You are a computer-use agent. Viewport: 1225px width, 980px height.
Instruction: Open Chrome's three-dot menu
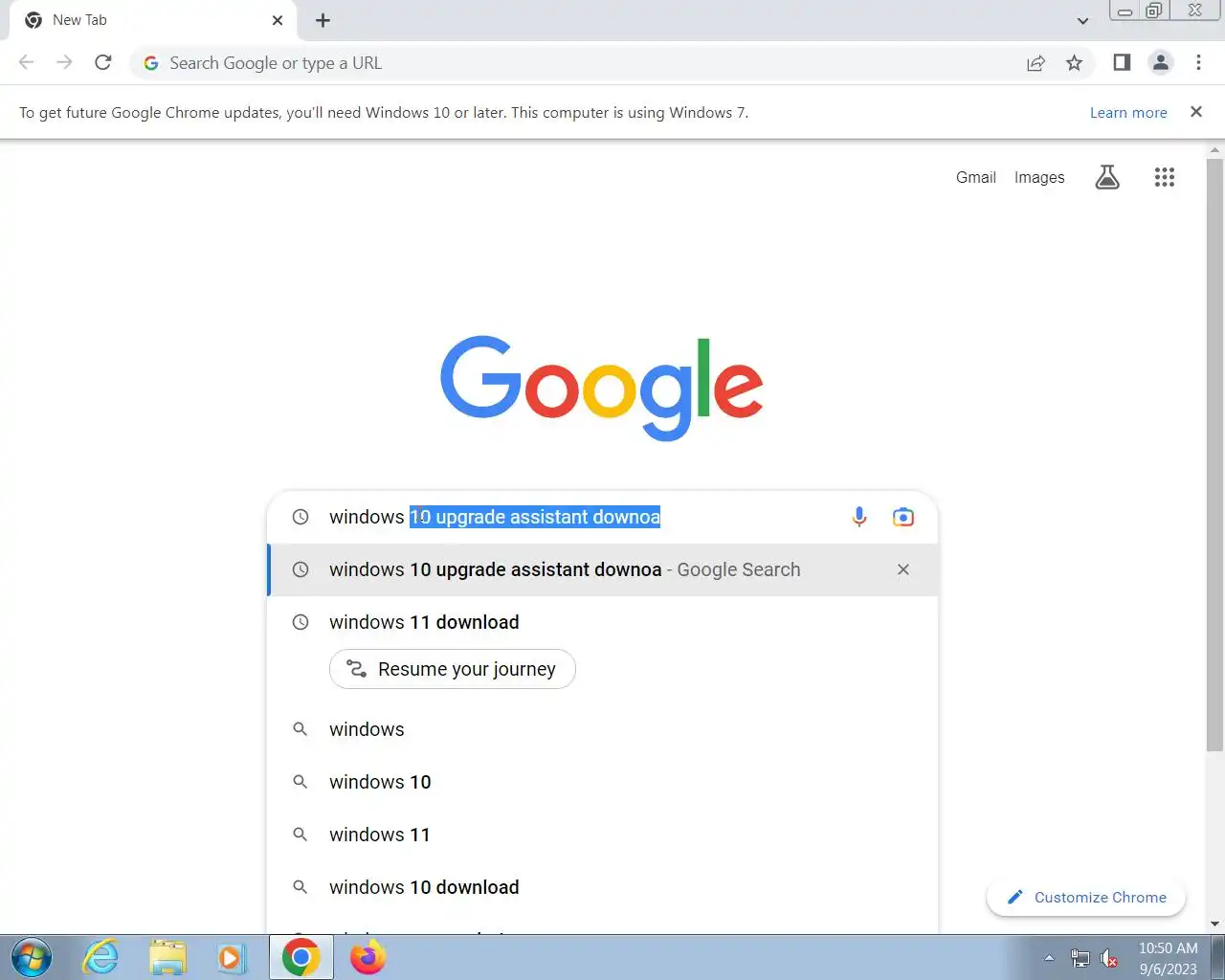pos(1198,62)
